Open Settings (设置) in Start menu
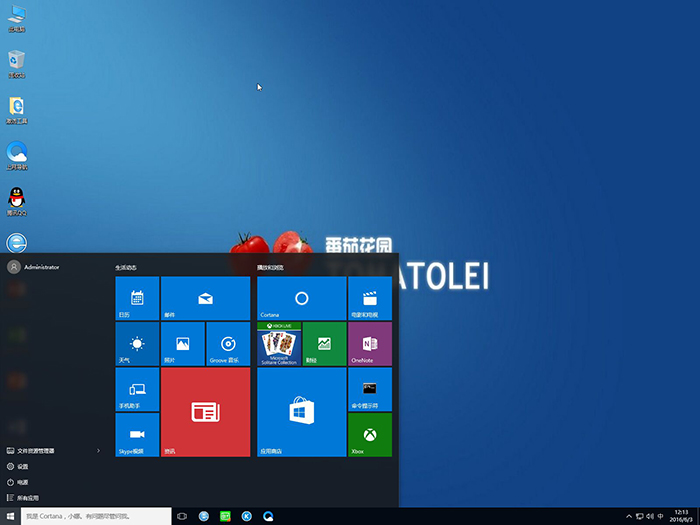Screen dimensions: 700x525 (x=22, y=466)
